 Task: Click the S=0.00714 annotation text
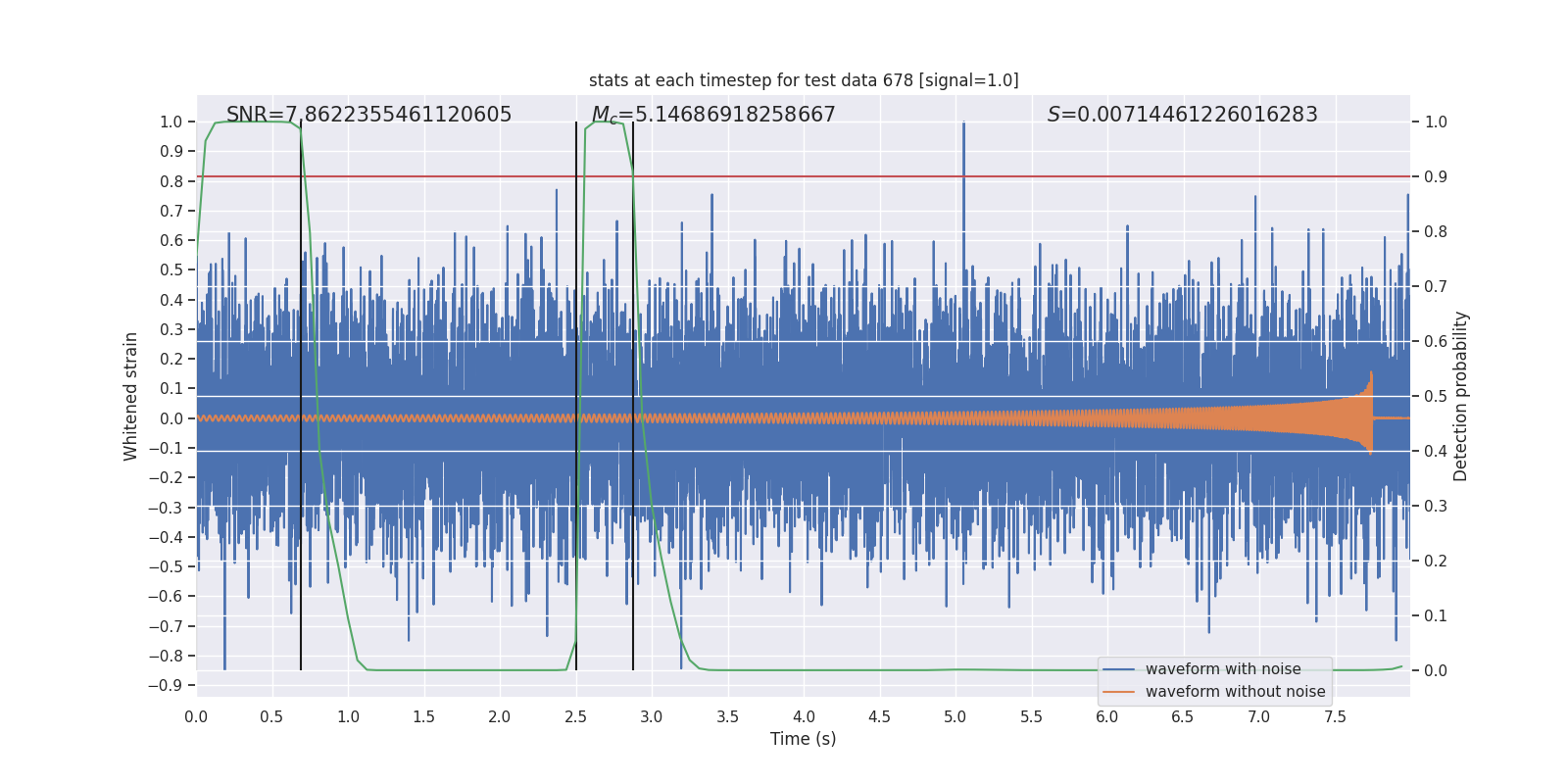pos(1182,115)
